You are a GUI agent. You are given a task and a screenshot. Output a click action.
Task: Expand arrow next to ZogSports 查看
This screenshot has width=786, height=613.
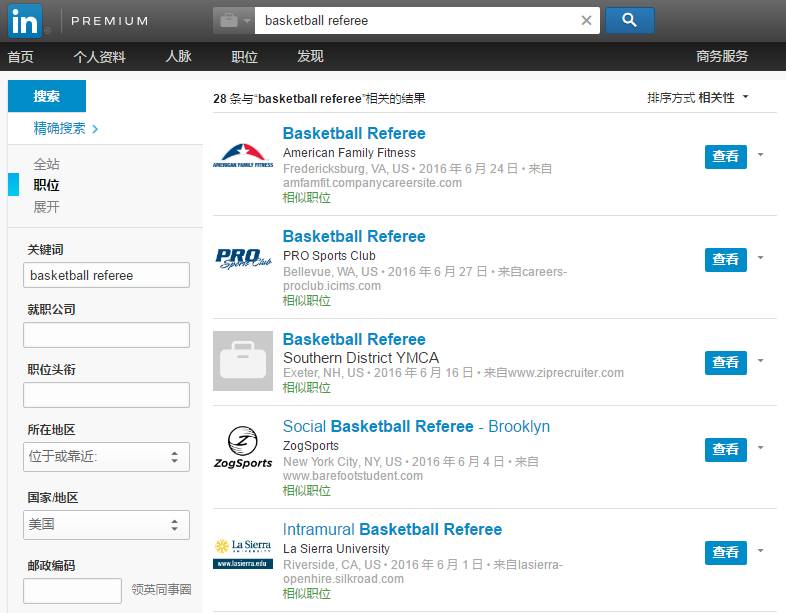(x=760, y=448)
